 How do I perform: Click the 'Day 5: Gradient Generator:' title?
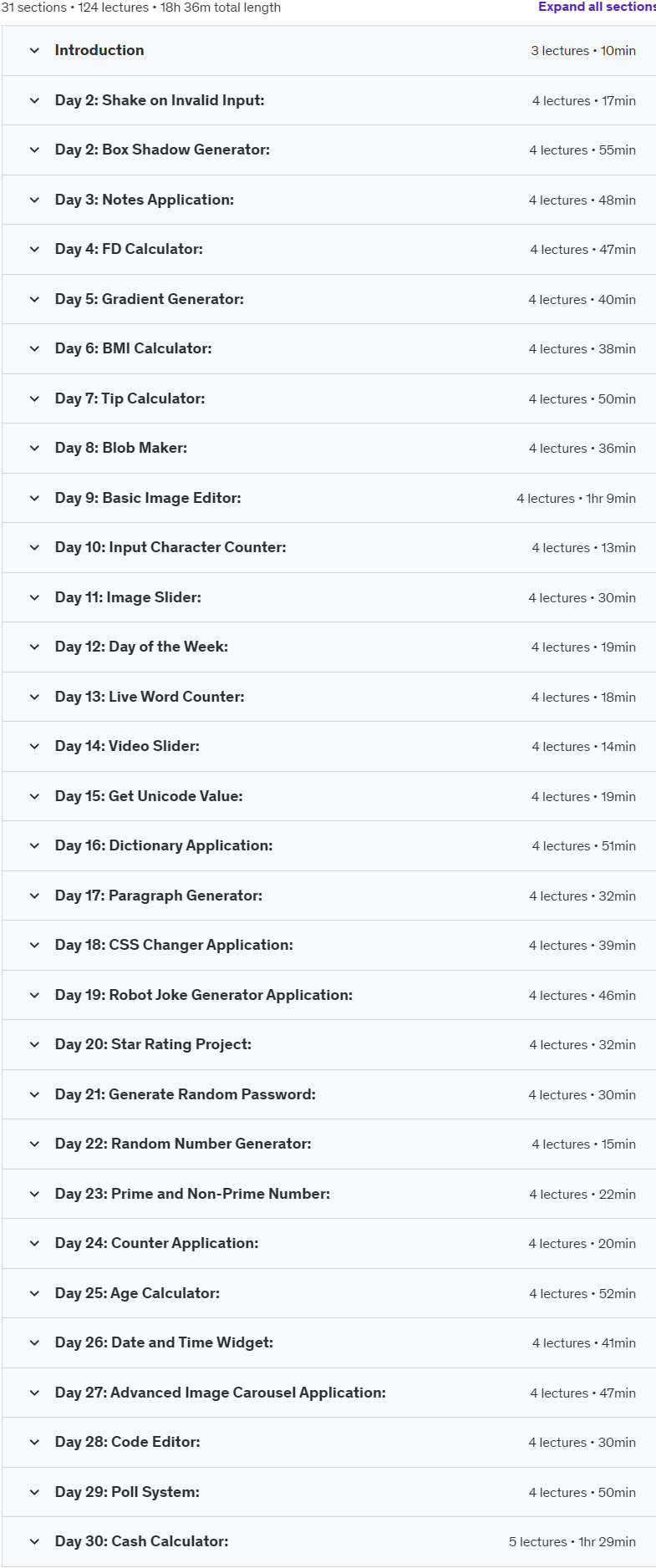(x=150, y=299)
